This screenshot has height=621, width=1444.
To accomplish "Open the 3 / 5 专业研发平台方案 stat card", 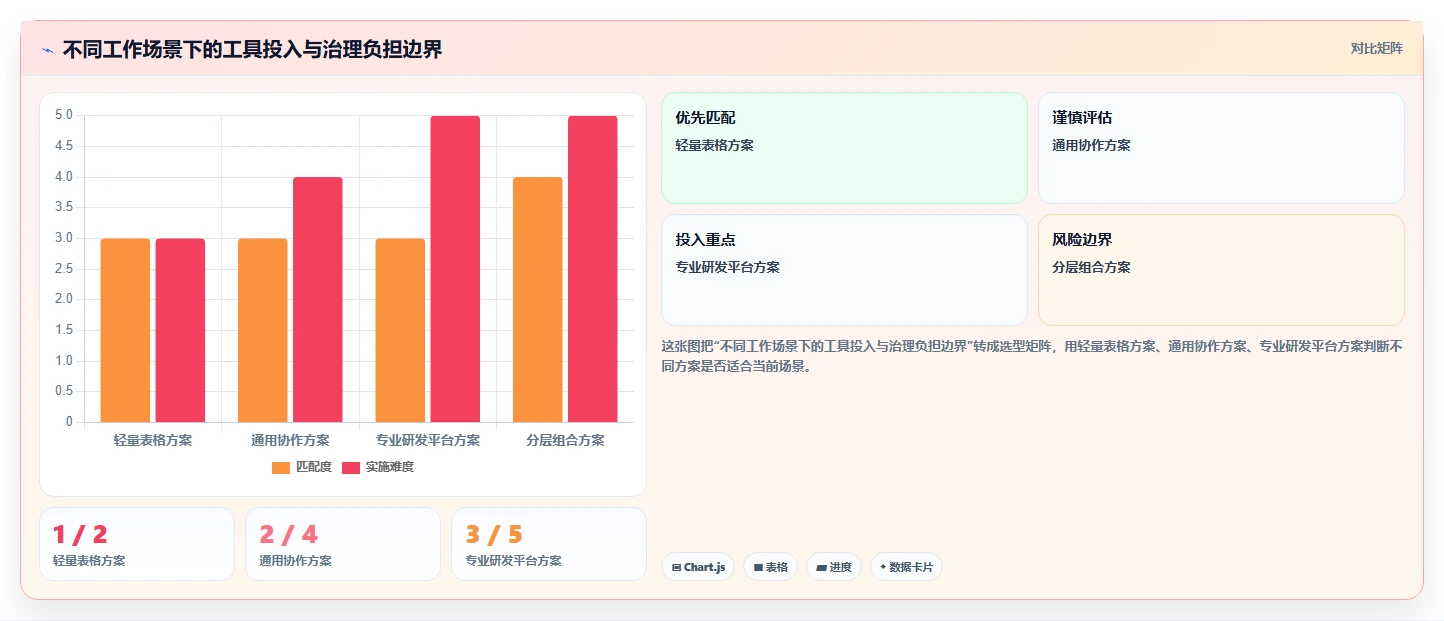I will point(549,544).
